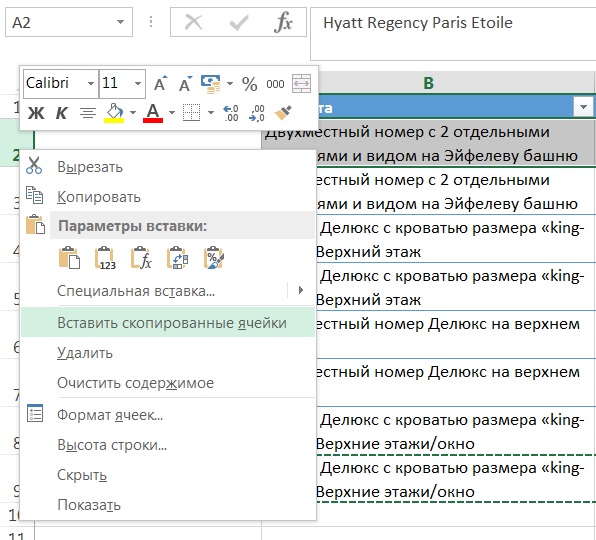Viewport: 596px width, 540px height.
Task: Apply red font color A
Action: coord(153,113)
